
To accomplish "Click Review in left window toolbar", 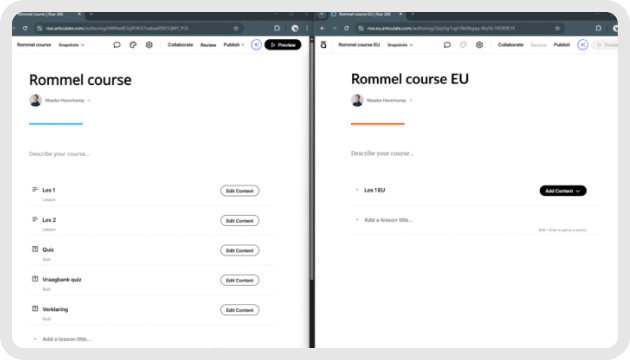I will [x=208, y=45].
